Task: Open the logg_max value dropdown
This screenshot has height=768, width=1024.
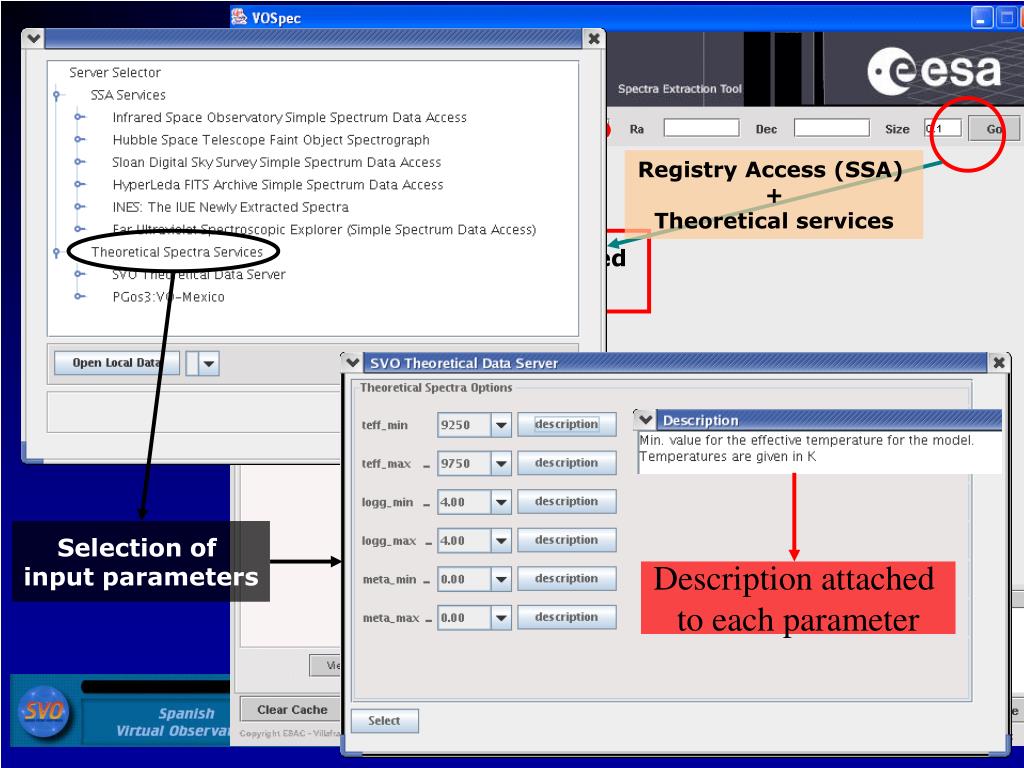Action: pyautogui.click(x=501, y=541)
